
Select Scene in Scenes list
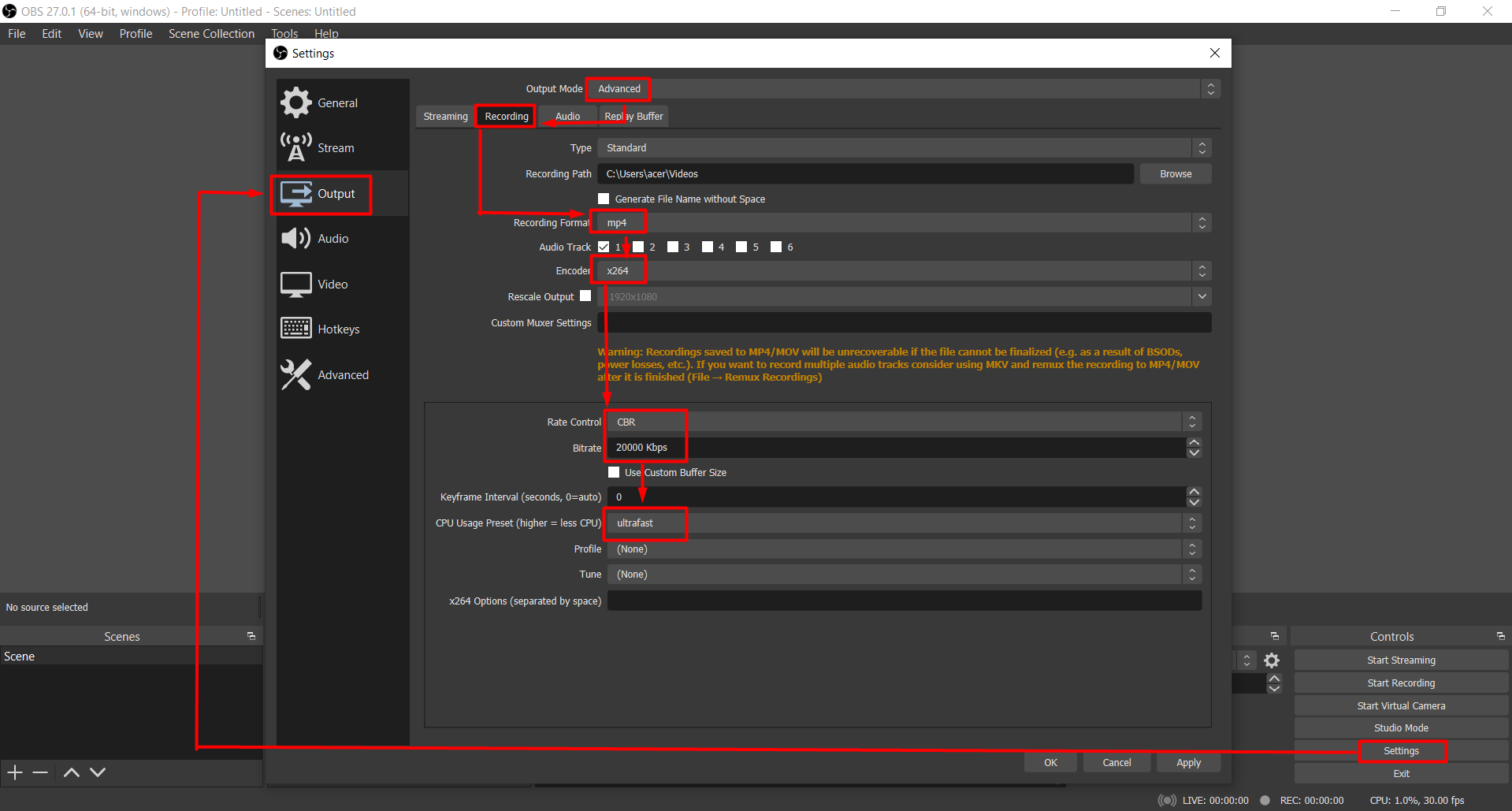coord(131,656)
